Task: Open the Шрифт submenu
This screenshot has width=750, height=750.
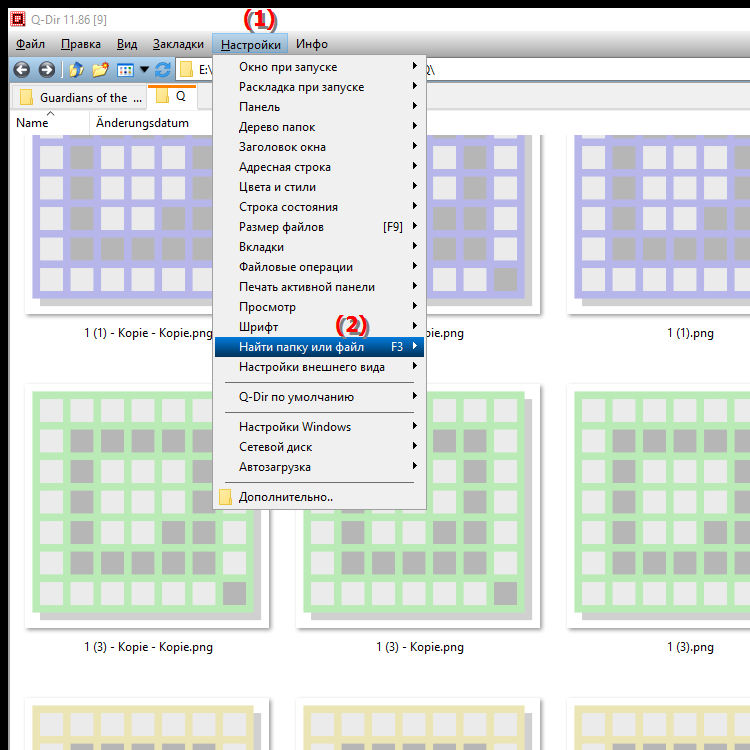Action: (319, 327)
